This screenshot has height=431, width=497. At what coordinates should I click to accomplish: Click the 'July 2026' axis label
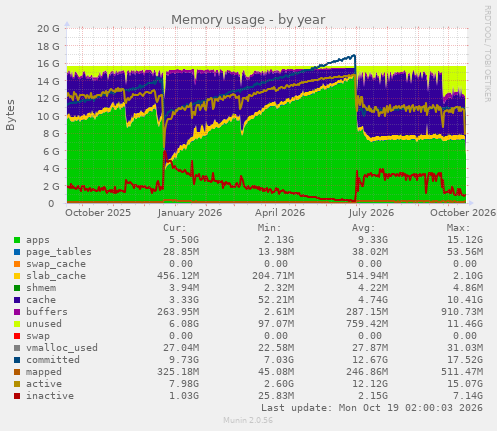pos(371,213)
